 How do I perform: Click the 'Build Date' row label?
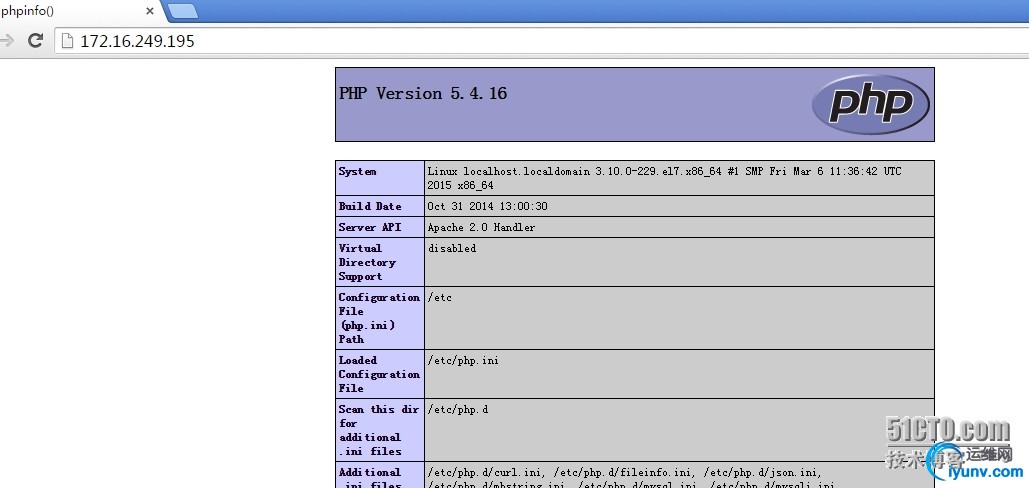(x=370, y=206)
